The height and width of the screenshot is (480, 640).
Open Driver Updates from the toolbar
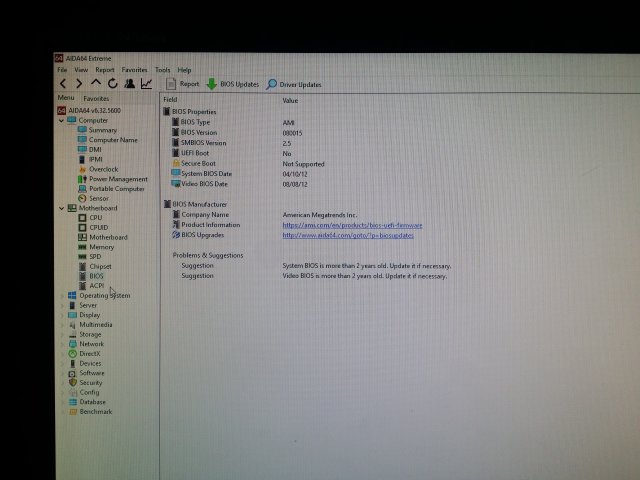(x=294, y=85)
